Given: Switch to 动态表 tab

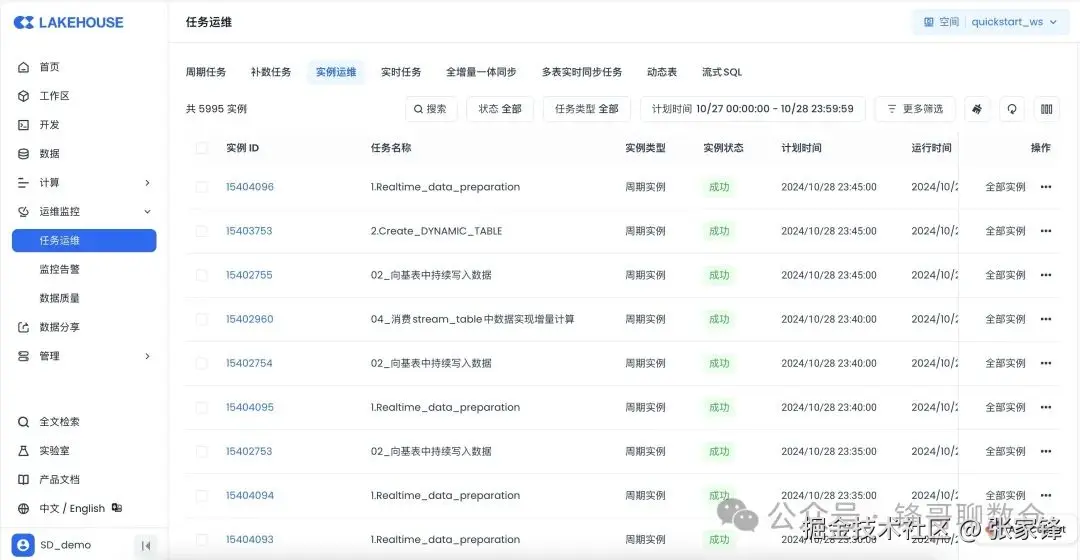Looking at the screenshot, I should (x=662, y=72).
